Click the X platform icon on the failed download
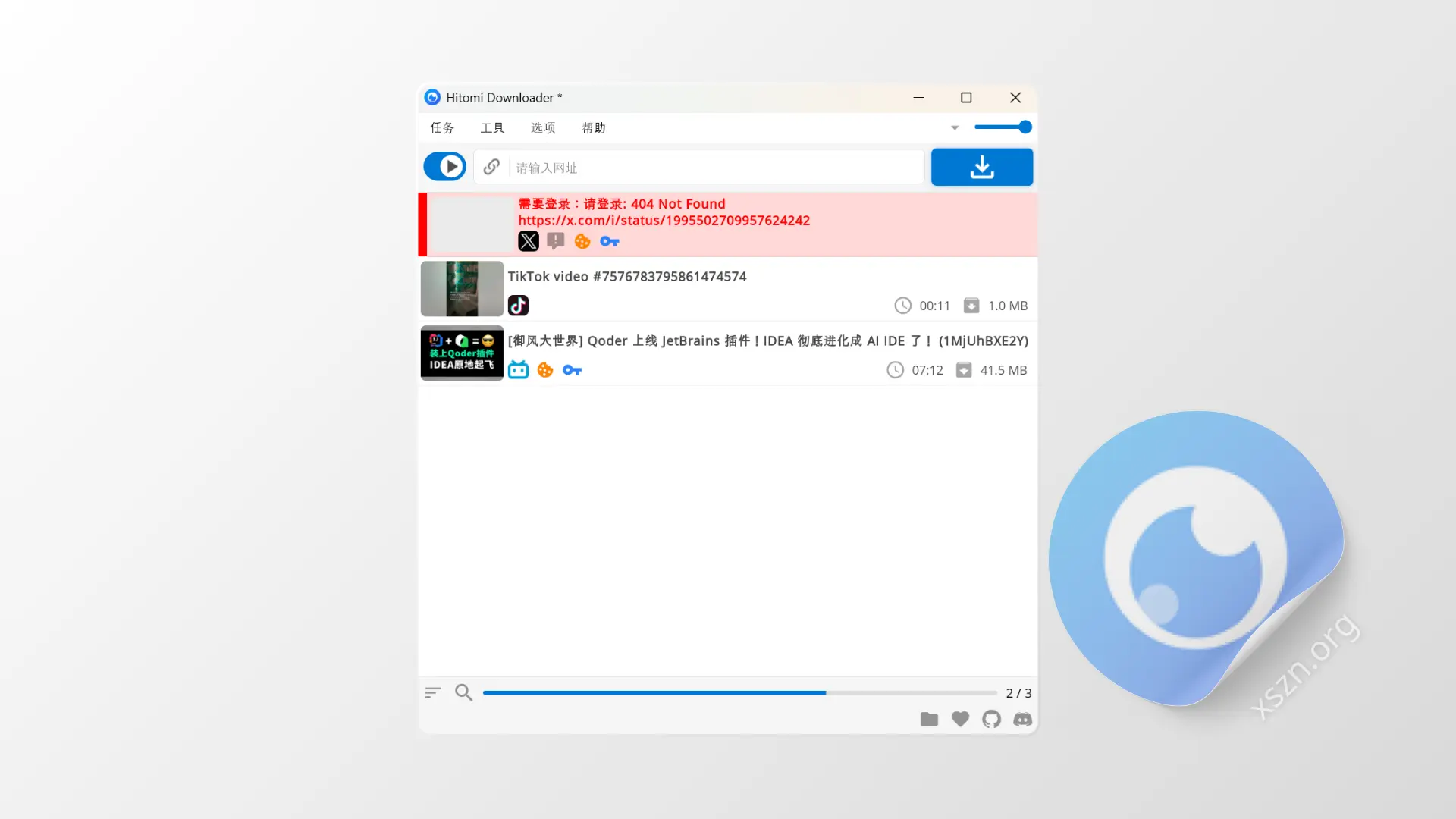This screenshot has width=1456, height=819. (528, 241)
